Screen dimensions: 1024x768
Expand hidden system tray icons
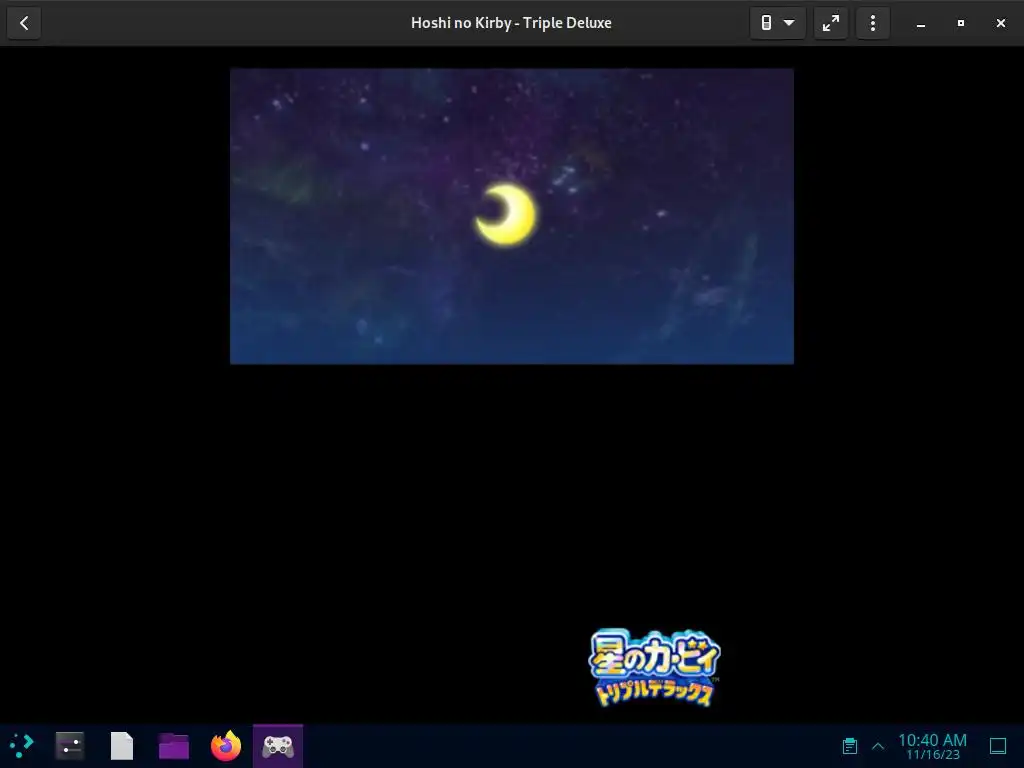pos(878,746)
